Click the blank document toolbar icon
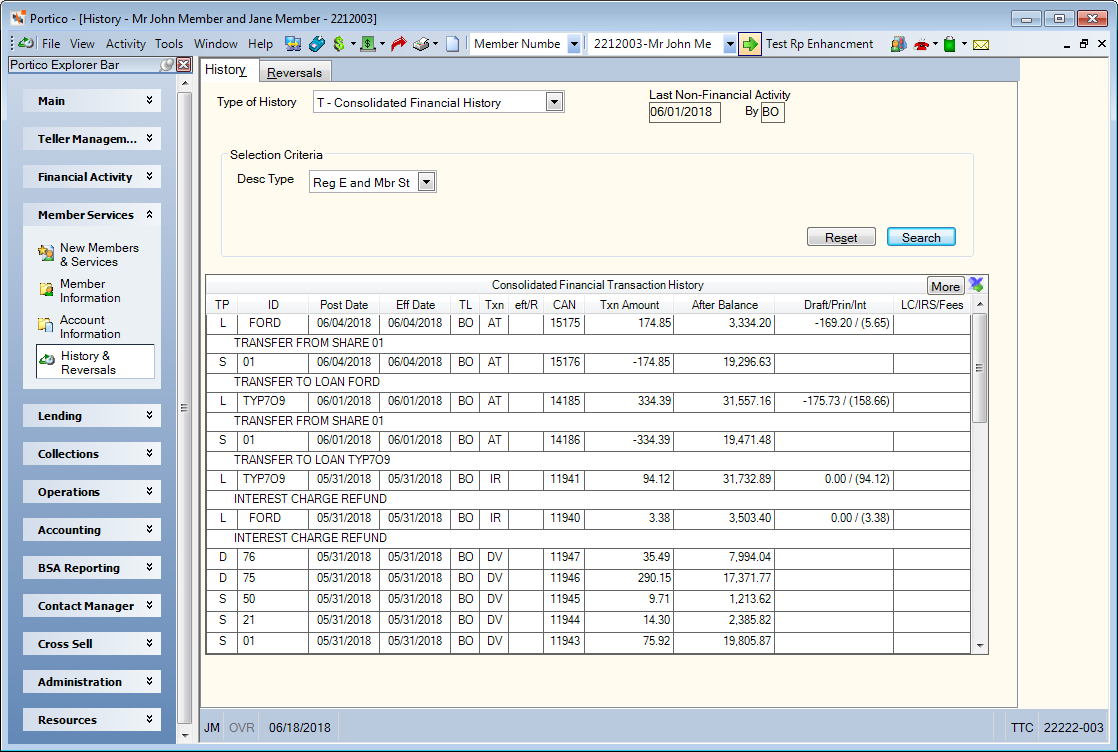The image size is (1118, 752). coord(453,44)
